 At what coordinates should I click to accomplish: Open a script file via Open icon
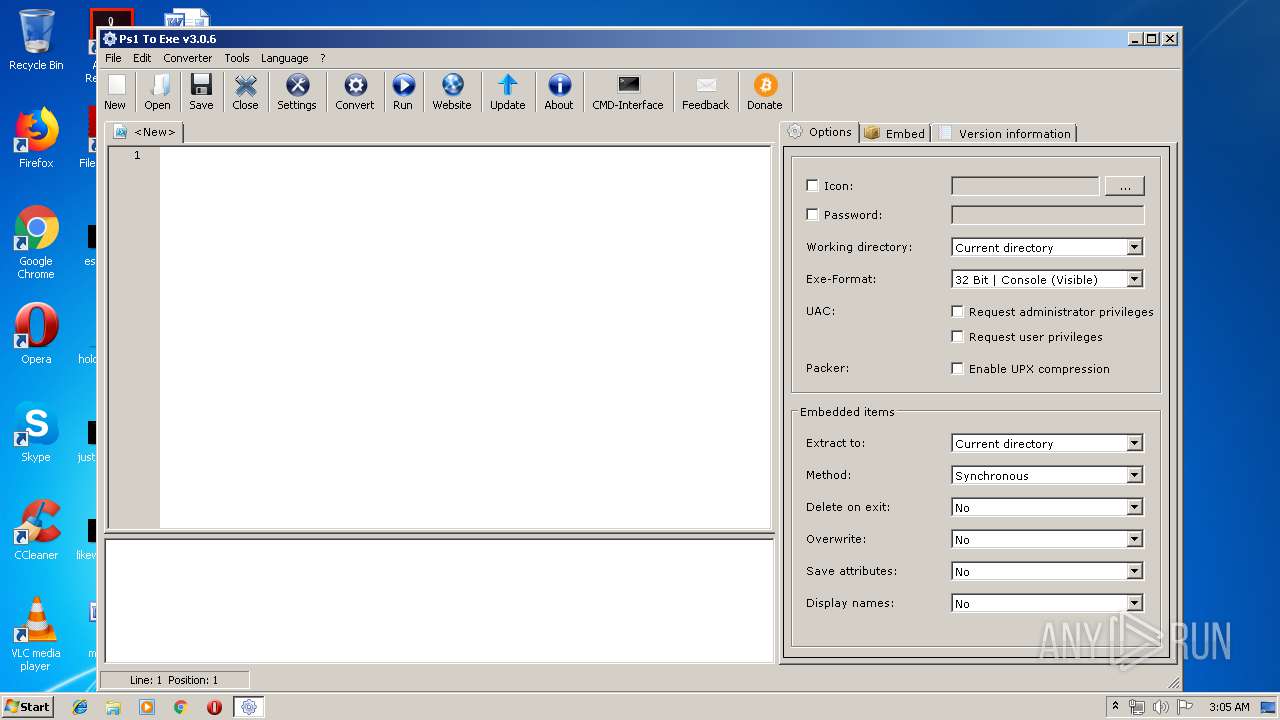pyautogui.click(x=157, y=92)
